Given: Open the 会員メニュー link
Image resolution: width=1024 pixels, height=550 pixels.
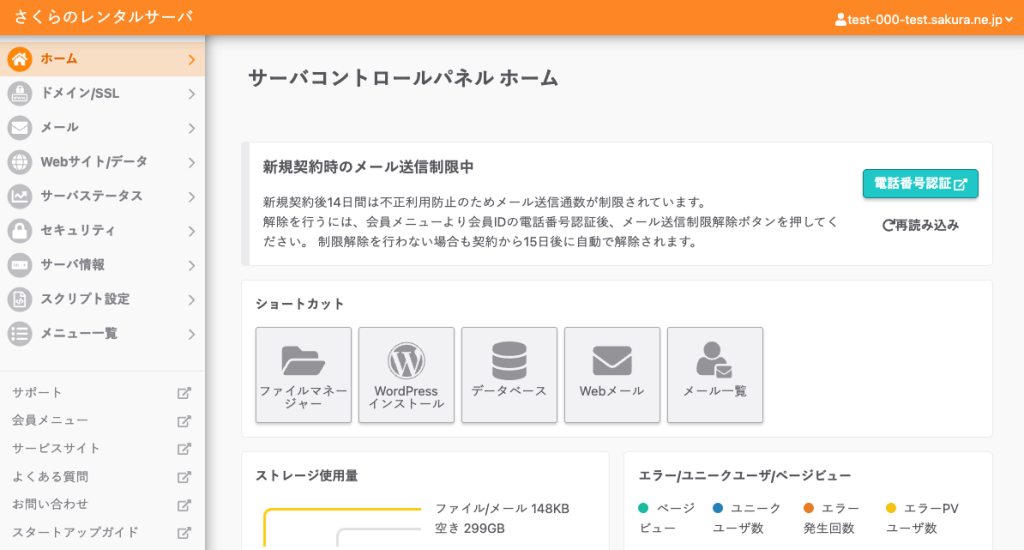Looking at the screenshot, I should (50, 421).
